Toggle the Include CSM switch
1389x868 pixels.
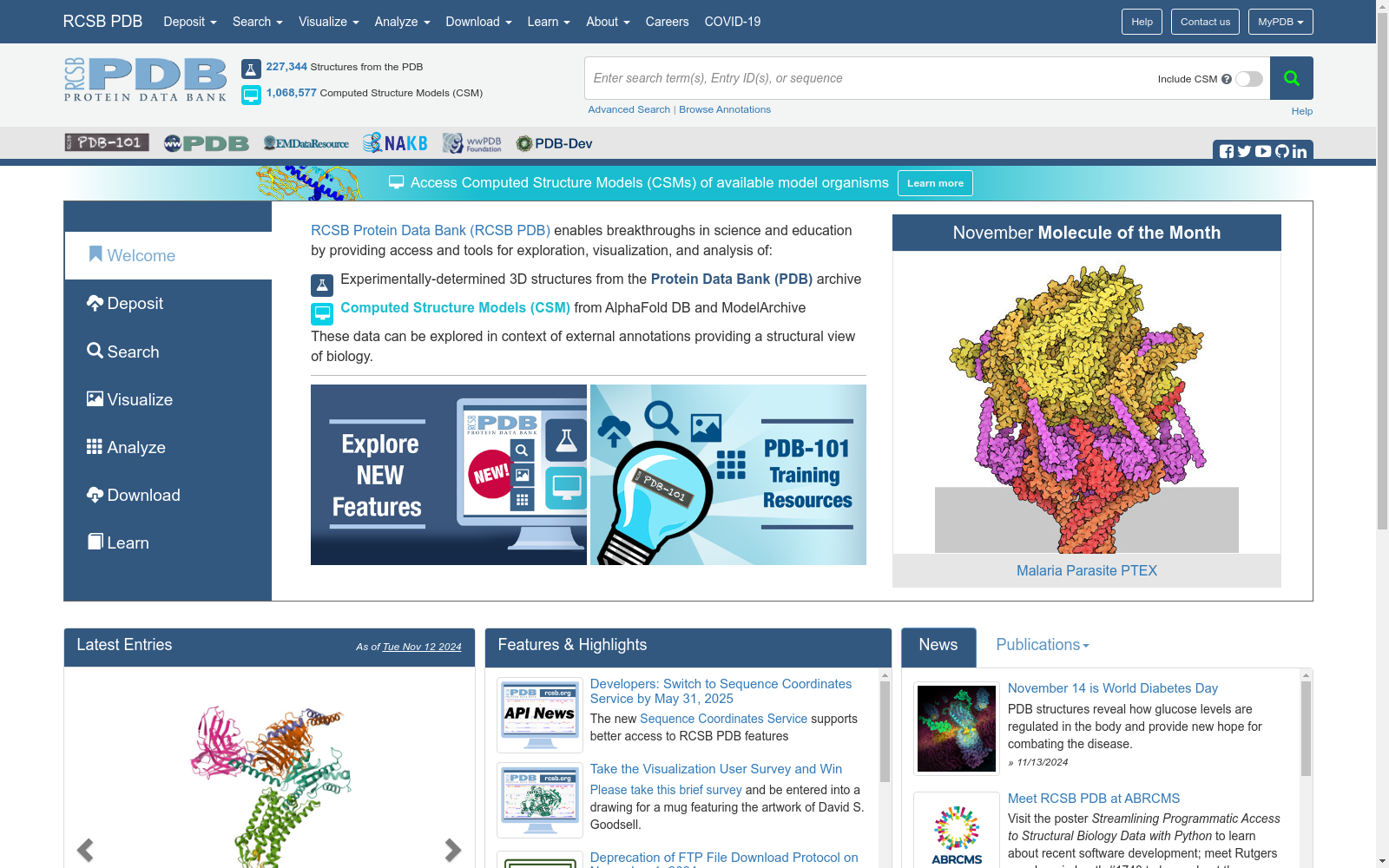click(x=1249, y=79)
